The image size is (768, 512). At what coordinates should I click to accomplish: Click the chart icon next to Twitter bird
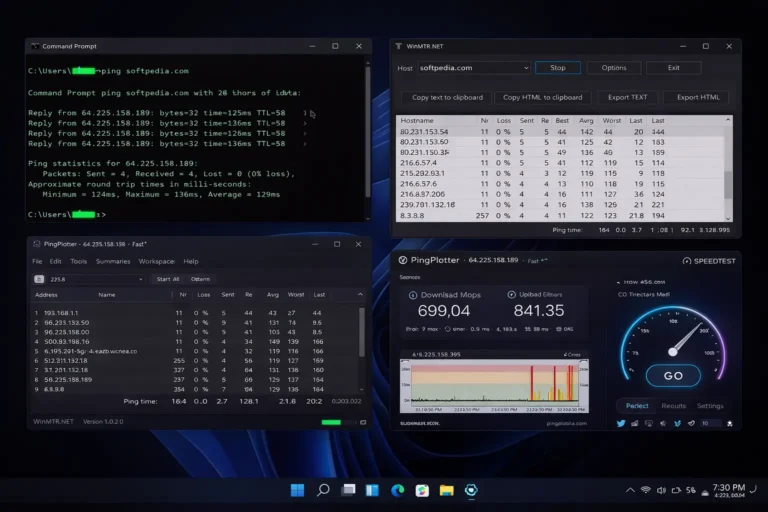635,423
